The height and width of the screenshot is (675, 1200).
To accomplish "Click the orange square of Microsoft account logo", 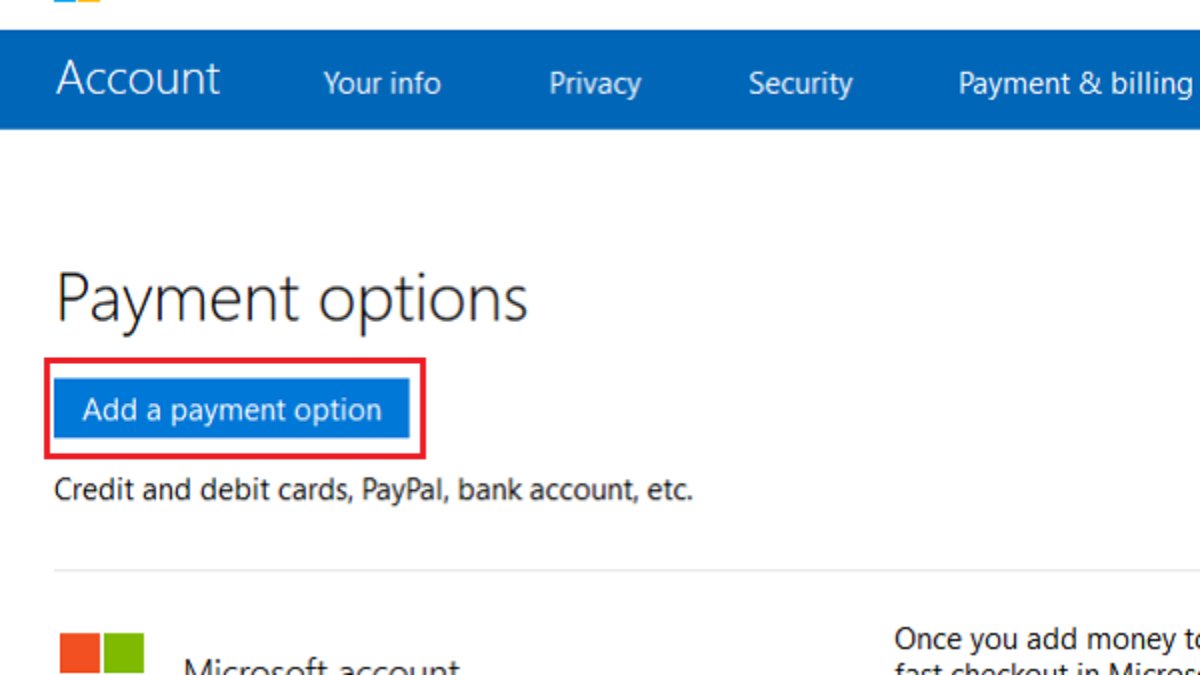I will tap(80, 653).
